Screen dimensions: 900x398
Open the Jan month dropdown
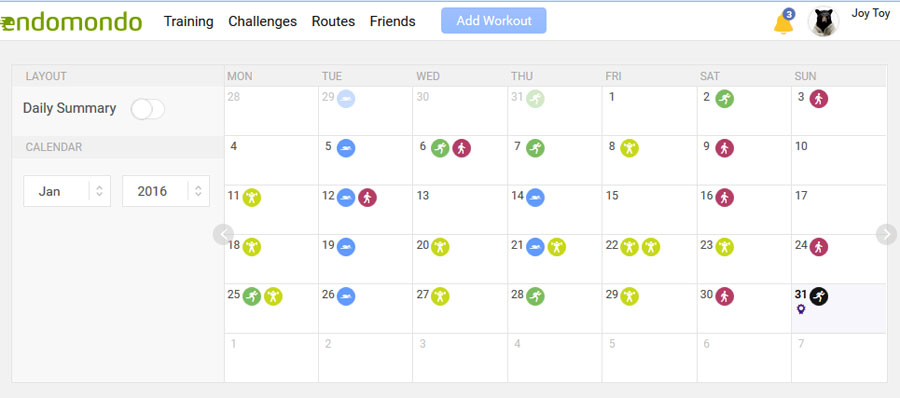click(67, 191)
